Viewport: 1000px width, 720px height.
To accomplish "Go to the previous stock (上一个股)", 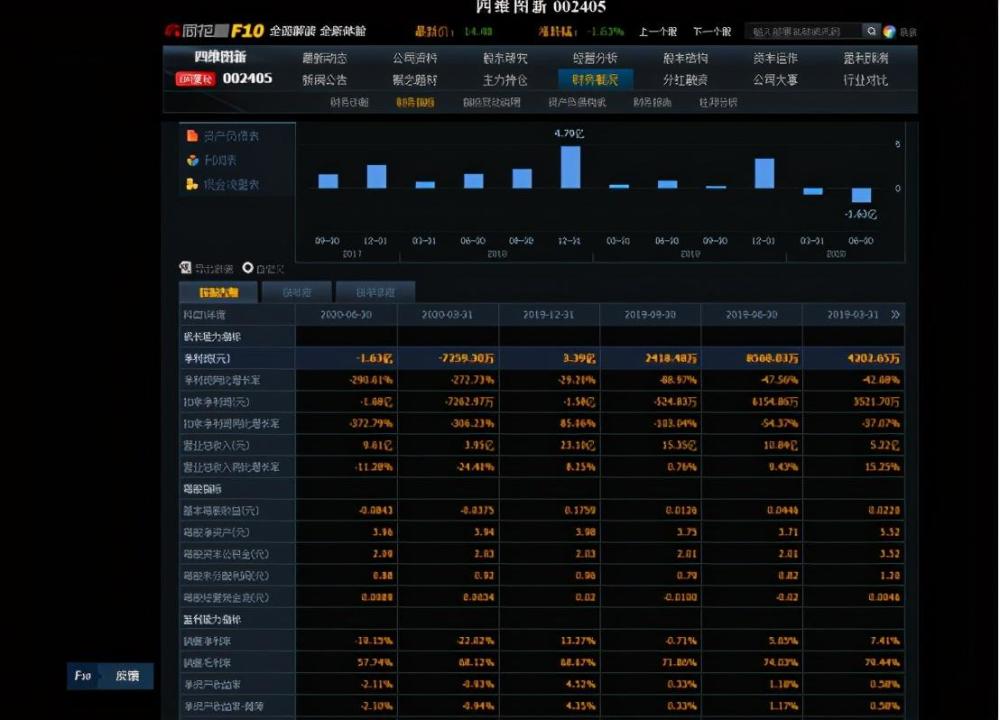I will click(x=658, y=31).
